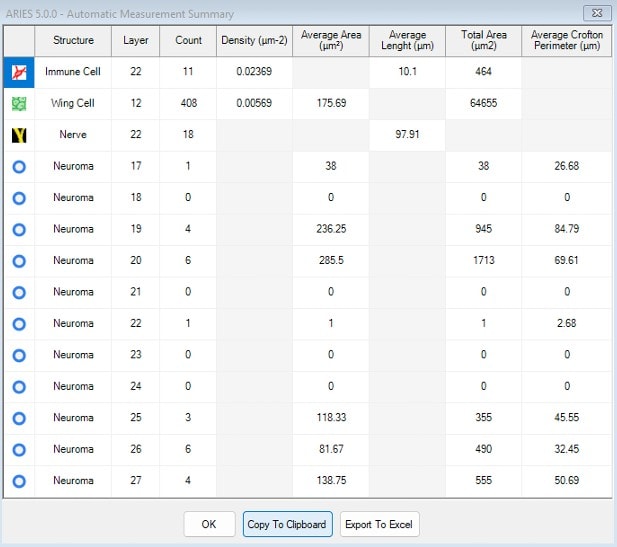
Task: Click Neuroma circle icon for layer 21
Action: [x=19, y=292]
